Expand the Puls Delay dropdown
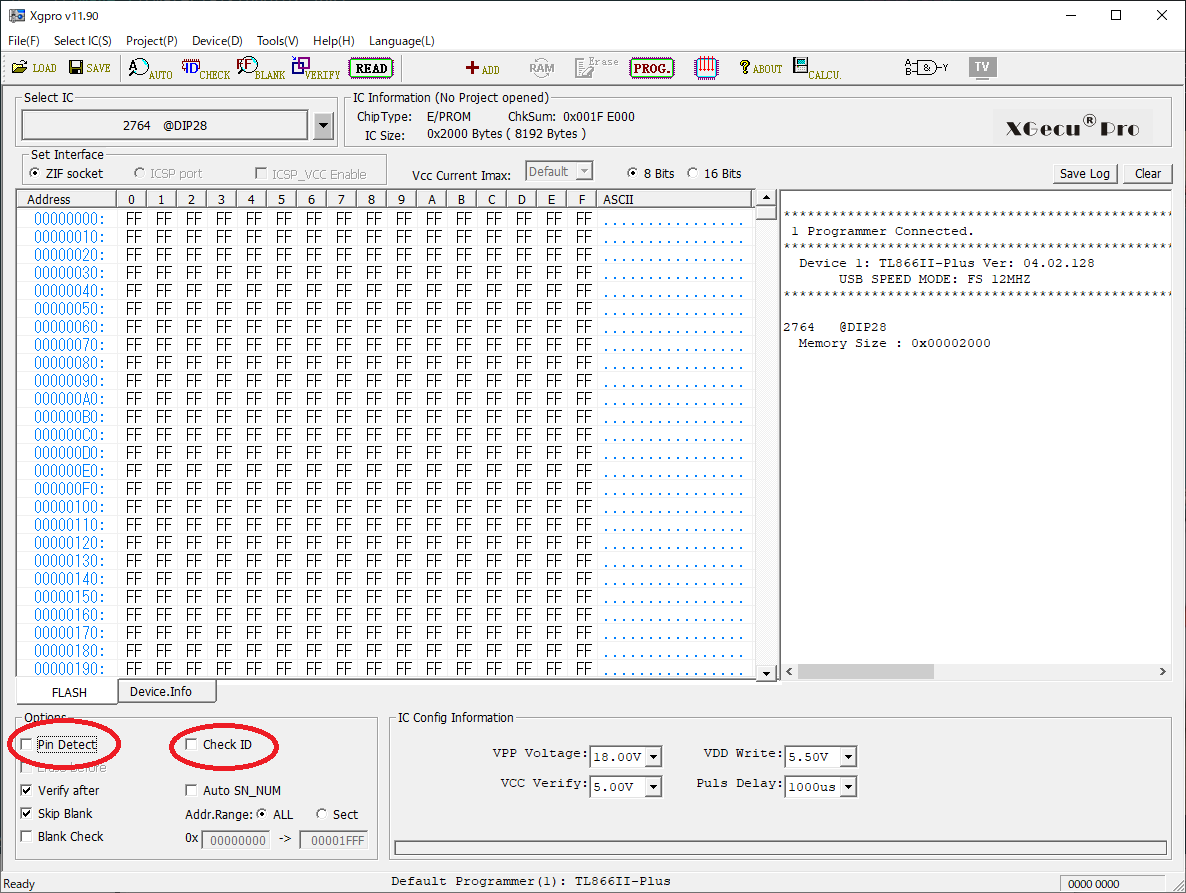This screenshot has width=1186, height=893. pos(849,786)
